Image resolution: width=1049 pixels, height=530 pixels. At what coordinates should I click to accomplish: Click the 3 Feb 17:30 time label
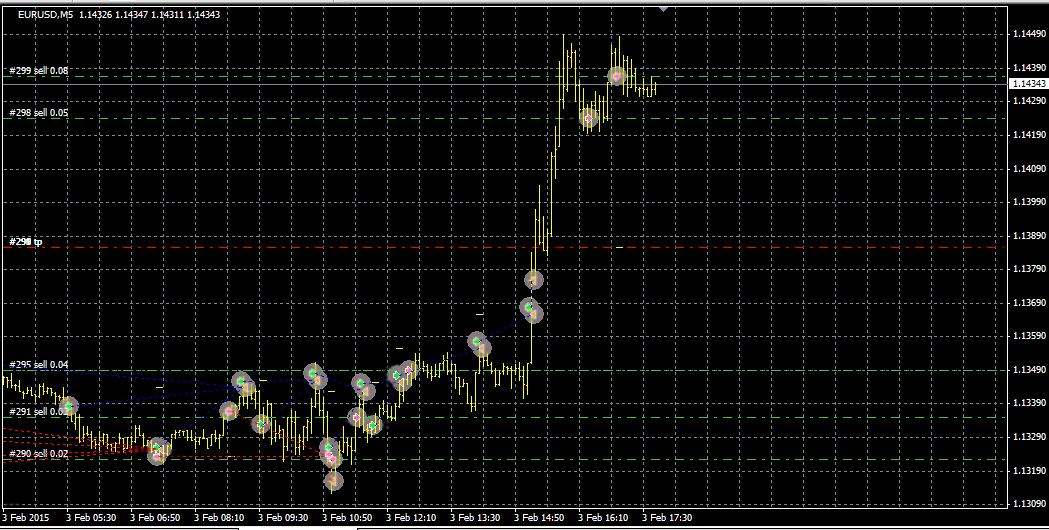[x=667, y=517]
